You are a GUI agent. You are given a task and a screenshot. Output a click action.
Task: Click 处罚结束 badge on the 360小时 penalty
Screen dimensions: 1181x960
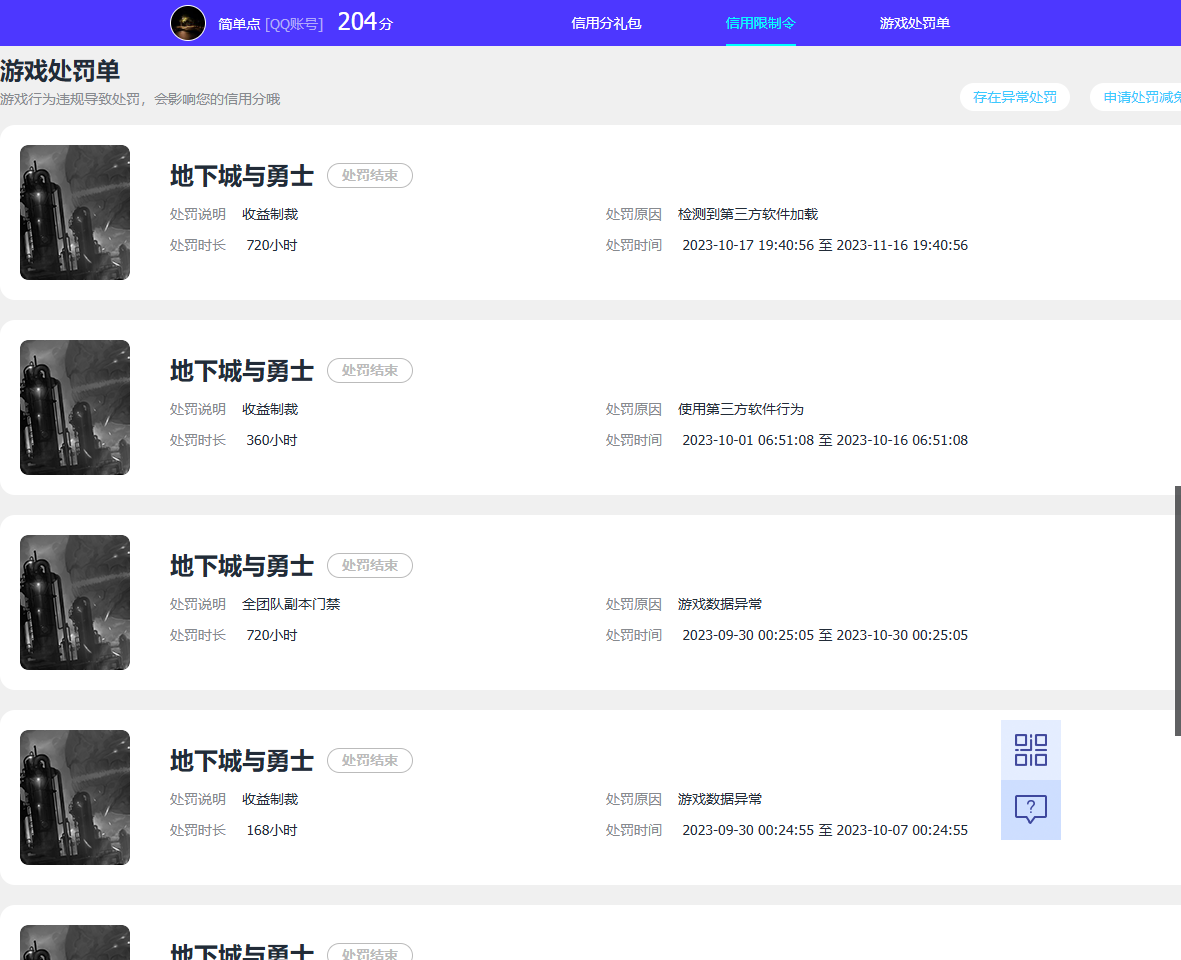[369, 371]
